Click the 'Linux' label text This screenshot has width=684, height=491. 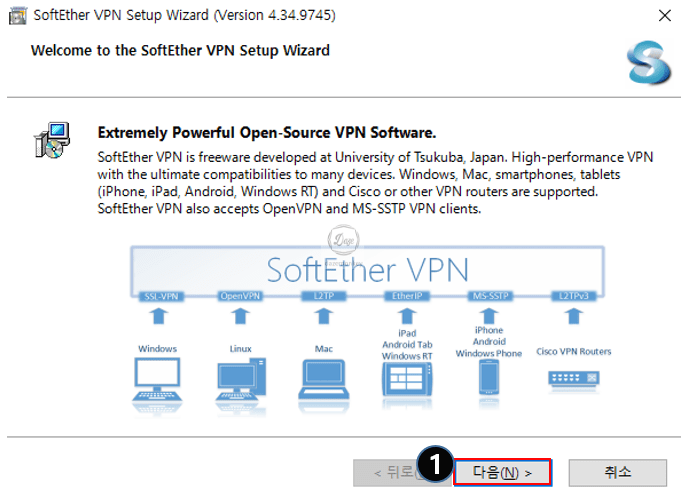[241, 349]
